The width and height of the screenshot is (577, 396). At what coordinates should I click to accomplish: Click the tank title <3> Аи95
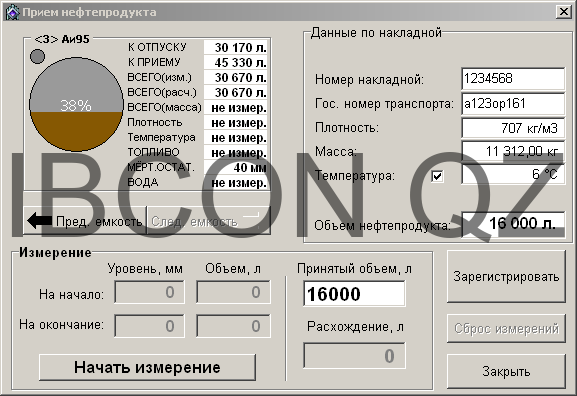62,39
